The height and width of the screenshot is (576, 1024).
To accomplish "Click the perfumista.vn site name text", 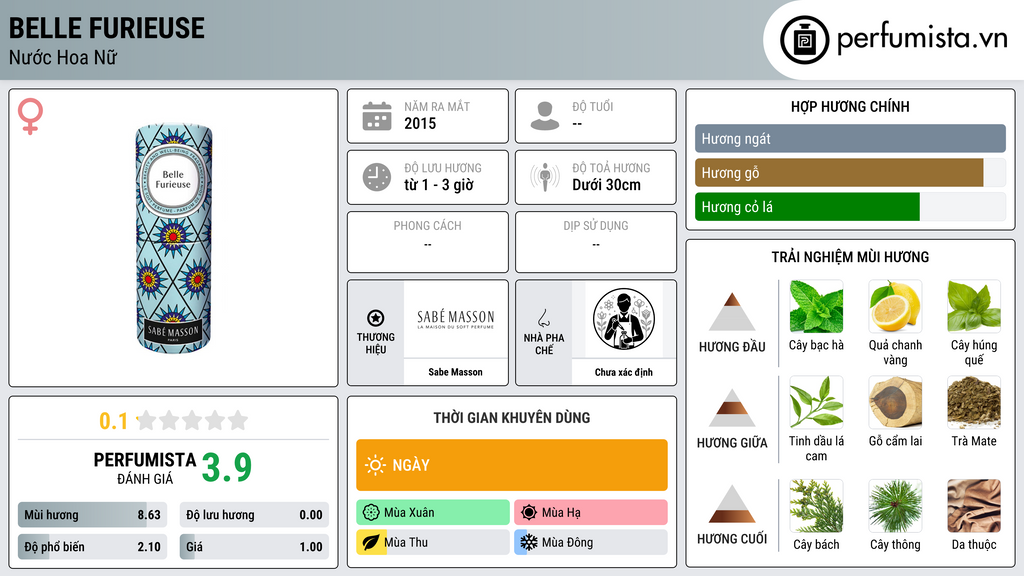I will click(x=922, y=38).
